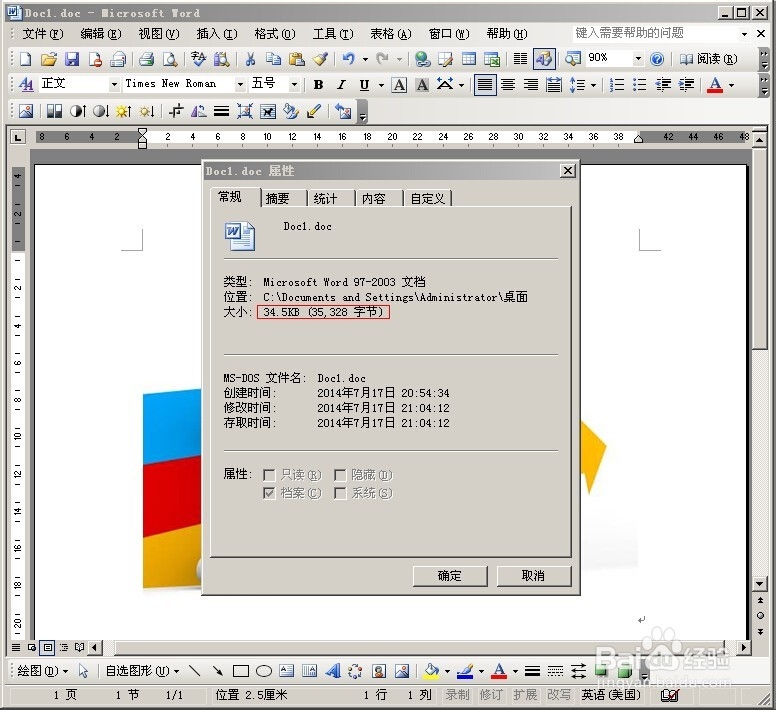The height and width of the screenshot is (710, 776).
Task: Open the 自选图形 AutoShapes dropdown
Action: pyautogui.click(x=143, y=671)
